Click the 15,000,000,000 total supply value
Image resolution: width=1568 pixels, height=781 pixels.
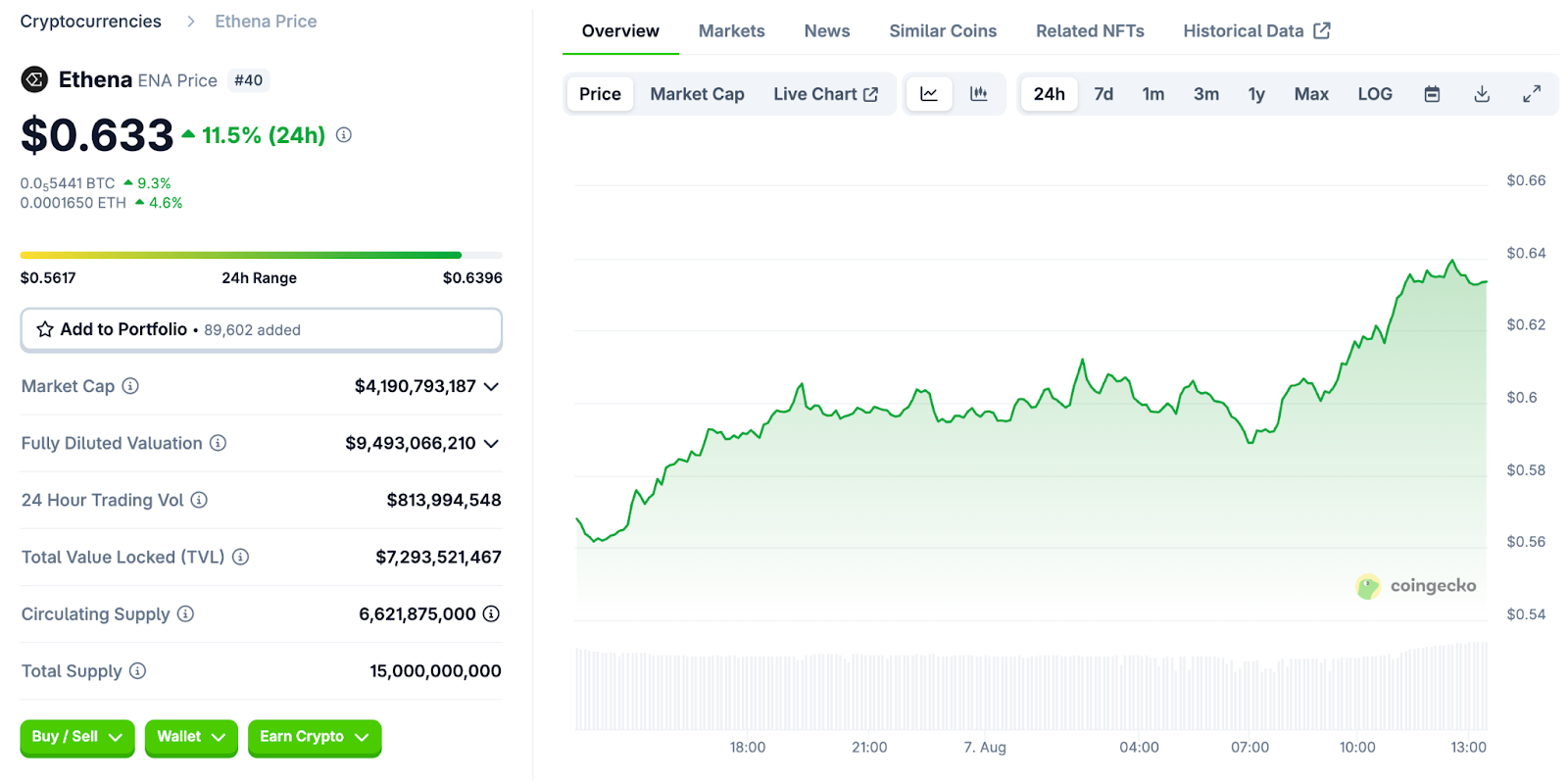pyautogui.click(x=435, y=670)
